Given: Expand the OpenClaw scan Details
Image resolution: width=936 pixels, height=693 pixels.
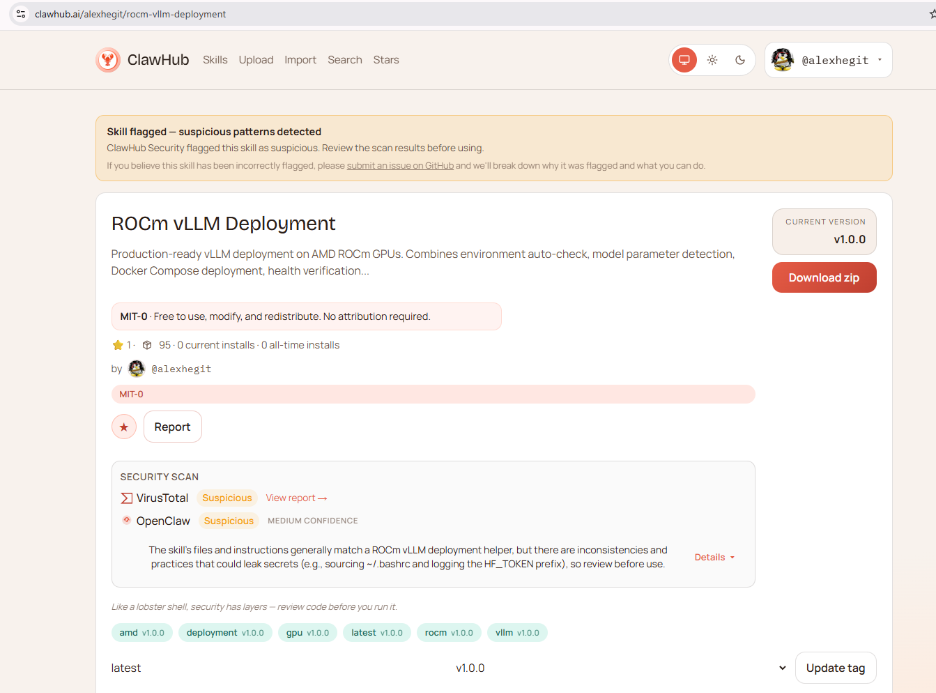Looking at the screenshot, I should pos(715,557).
